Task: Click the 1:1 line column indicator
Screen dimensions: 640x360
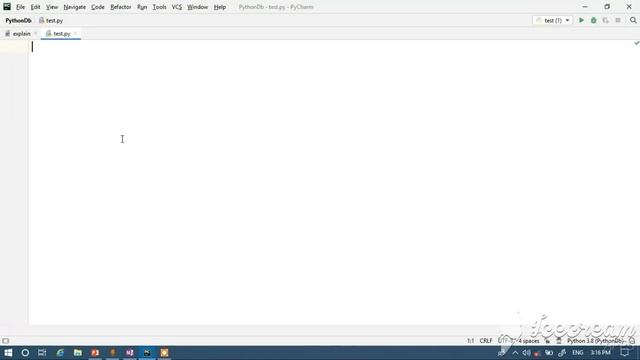Action: coord(471,341)
